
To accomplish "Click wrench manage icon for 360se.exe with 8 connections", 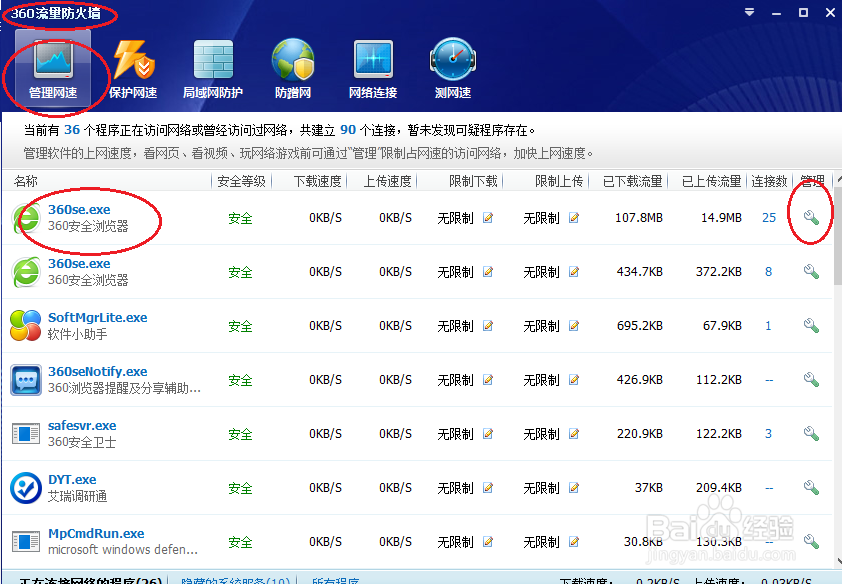I will pyautogui.click(x=811, y=272).
